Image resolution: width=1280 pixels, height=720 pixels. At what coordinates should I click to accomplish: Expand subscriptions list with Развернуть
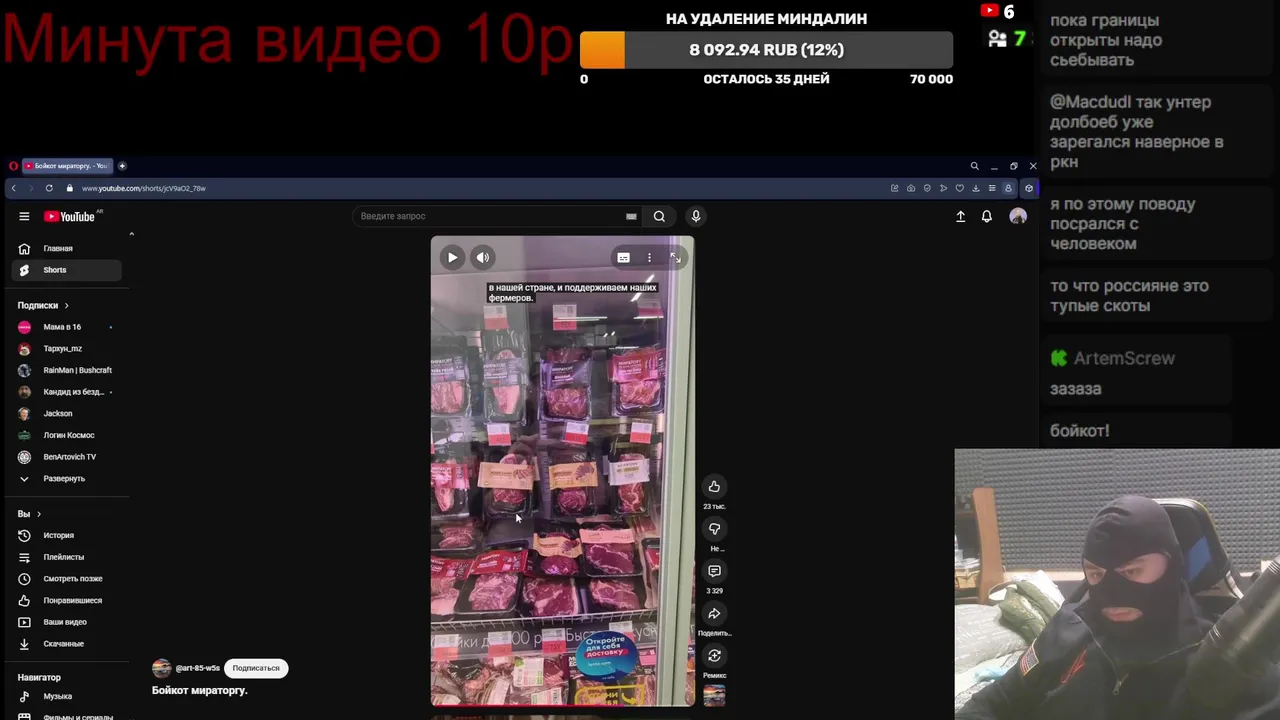pyautogui.click(x=67, y=478)
